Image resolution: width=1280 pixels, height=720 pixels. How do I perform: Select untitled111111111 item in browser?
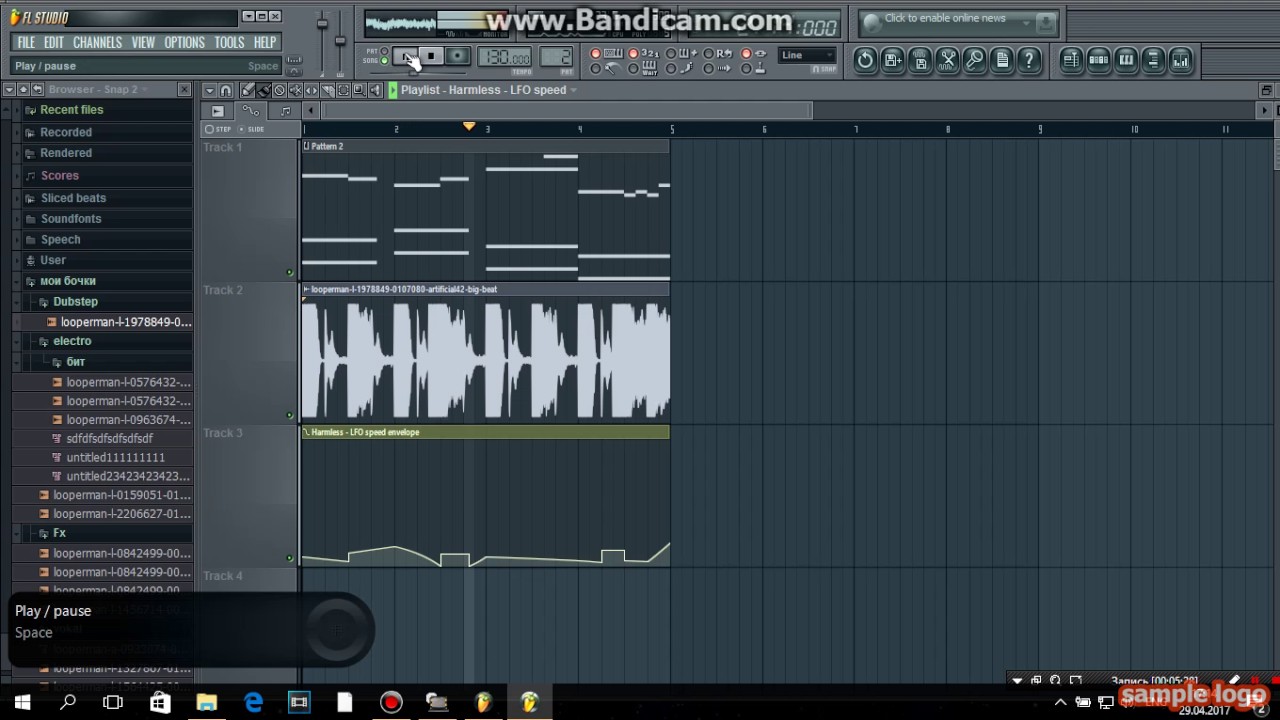click(115, 457)
